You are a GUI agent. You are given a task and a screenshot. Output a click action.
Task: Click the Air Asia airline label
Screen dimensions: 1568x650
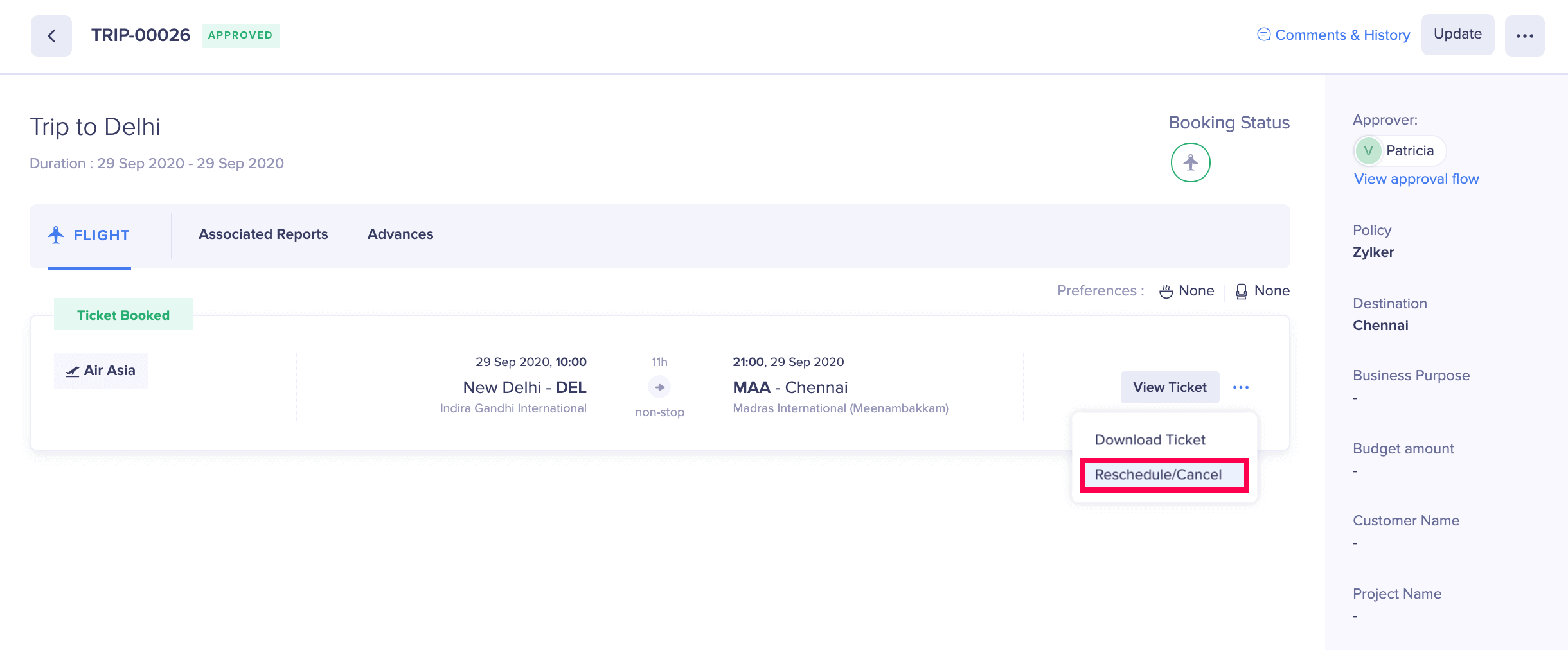click(x=101, y=371)
